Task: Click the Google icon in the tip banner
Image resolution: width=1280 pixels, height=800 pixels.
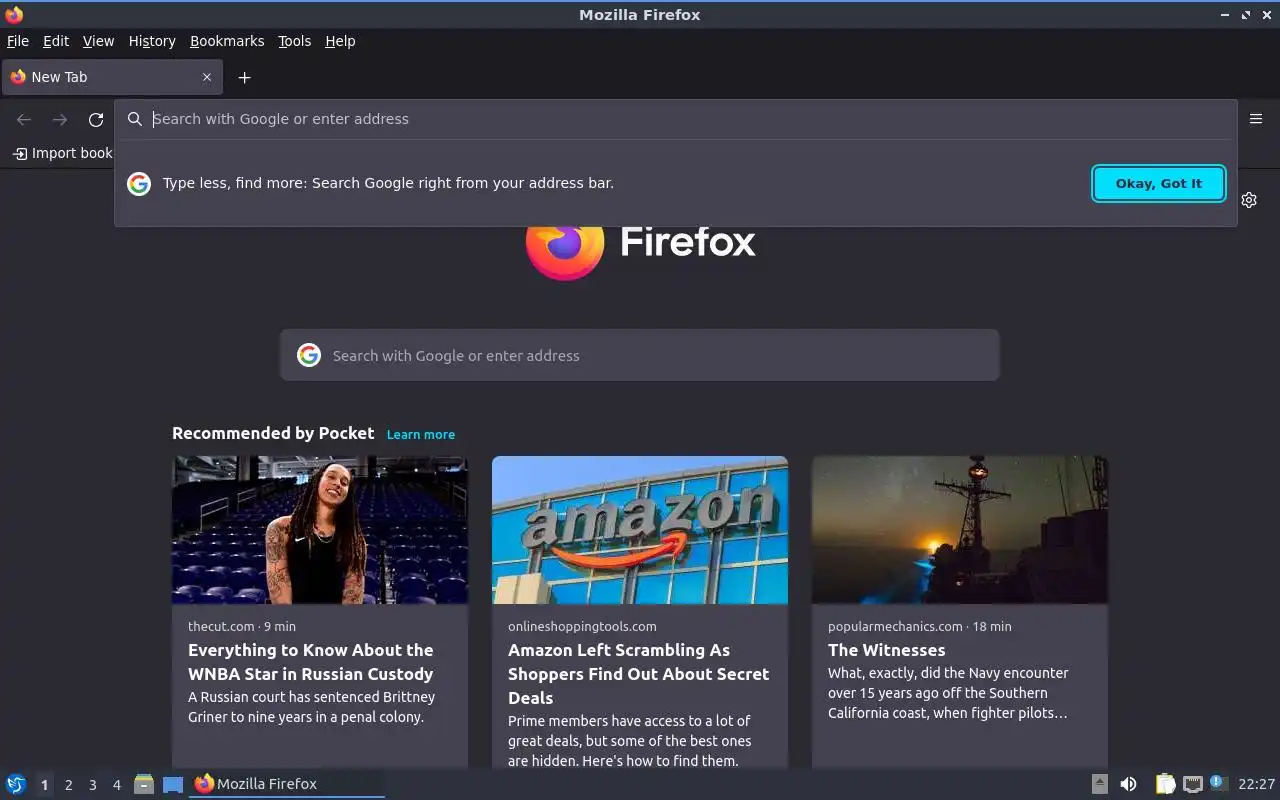Action: tap(139, 183)
